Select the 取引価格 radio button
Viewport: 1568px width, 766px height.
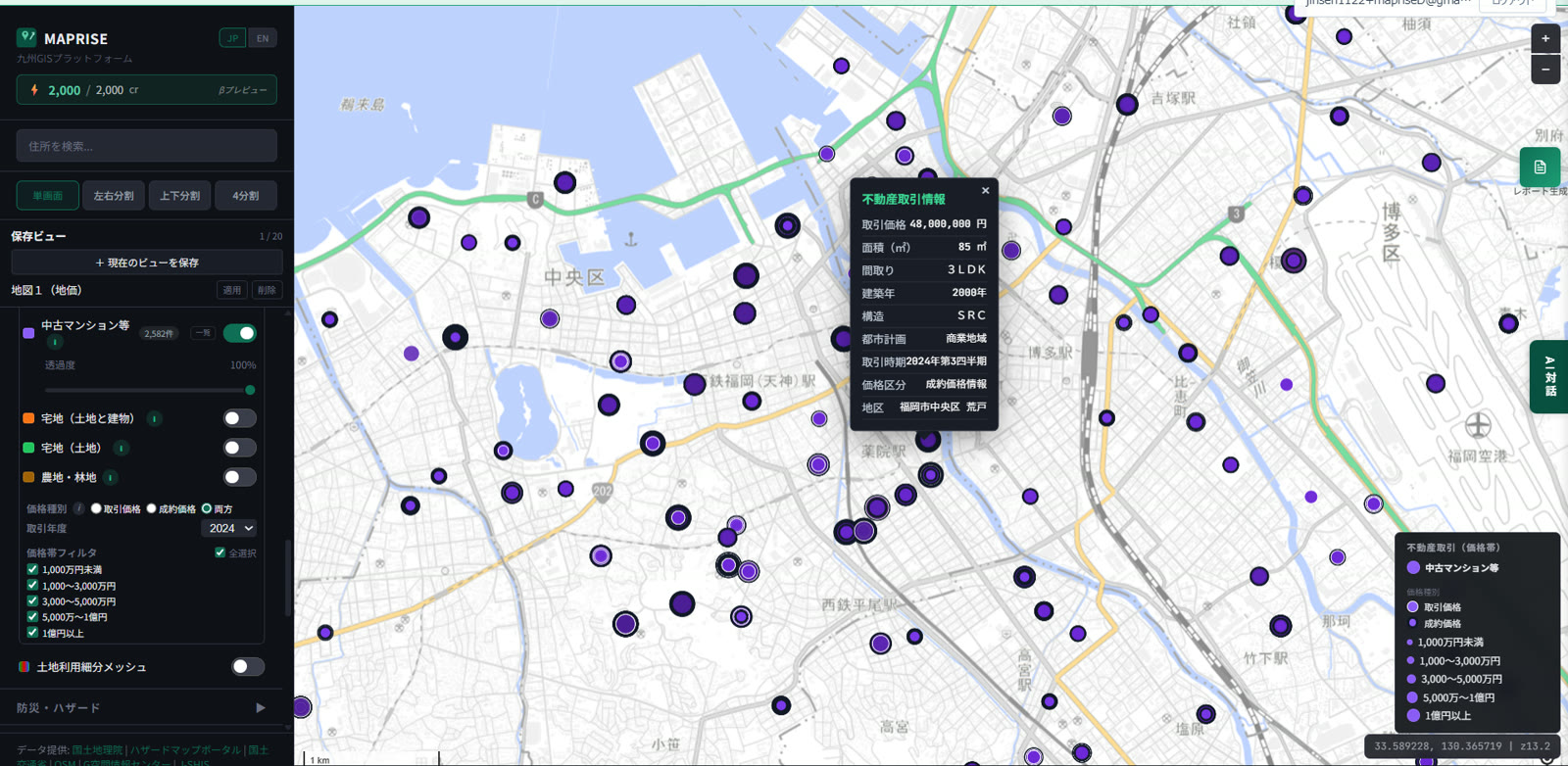96,508
